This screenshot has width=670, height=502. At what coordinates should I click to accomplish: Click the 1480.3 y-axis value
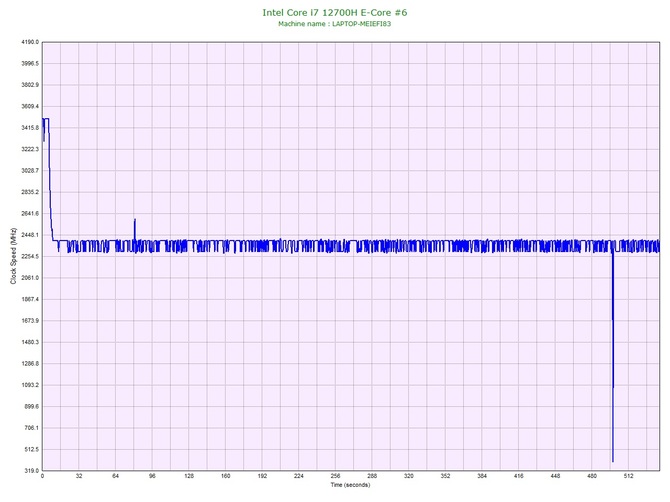tap(30, 342)
